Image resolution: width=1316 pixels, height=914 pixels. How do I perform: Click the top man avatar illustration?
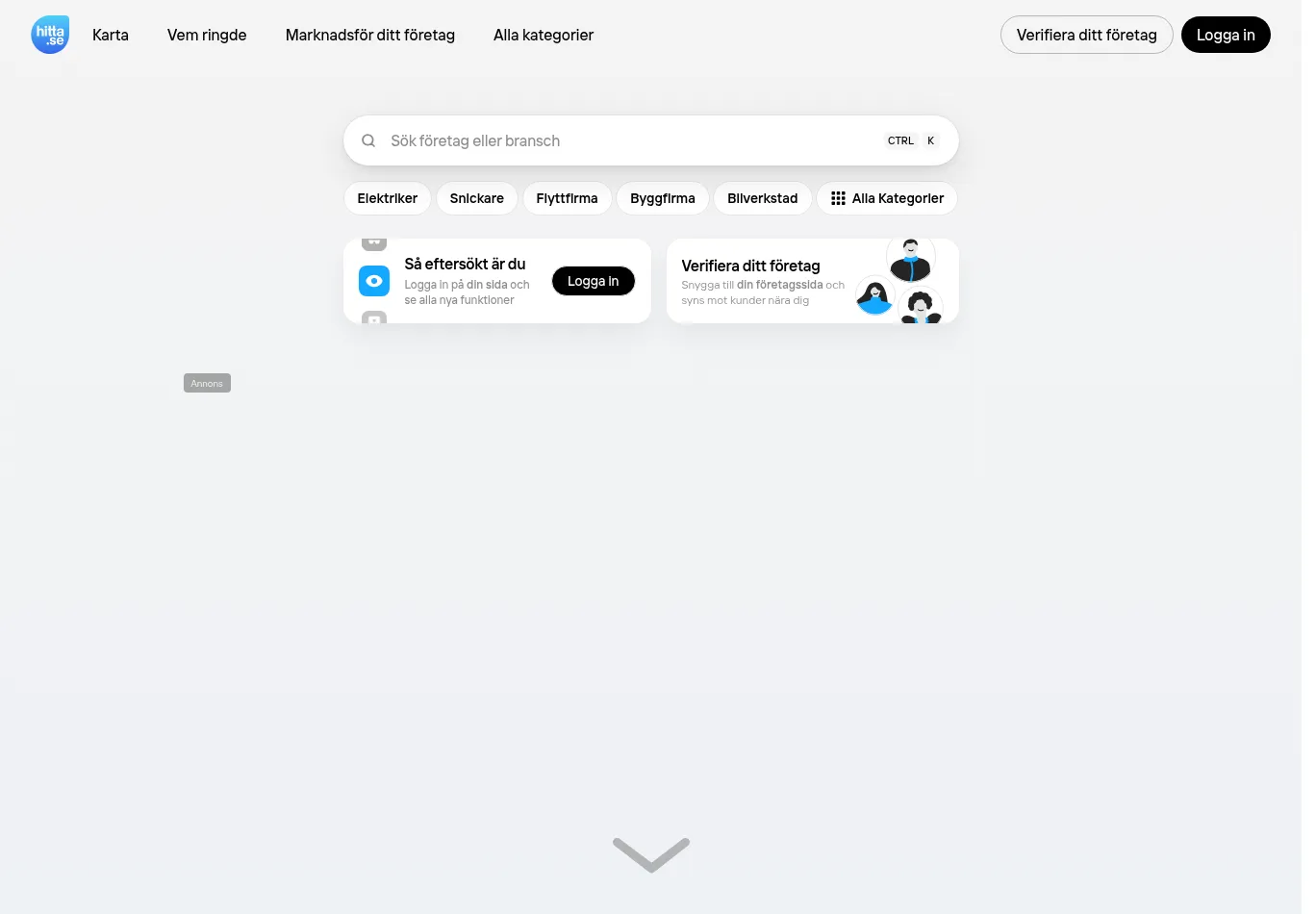coord(910,259)
